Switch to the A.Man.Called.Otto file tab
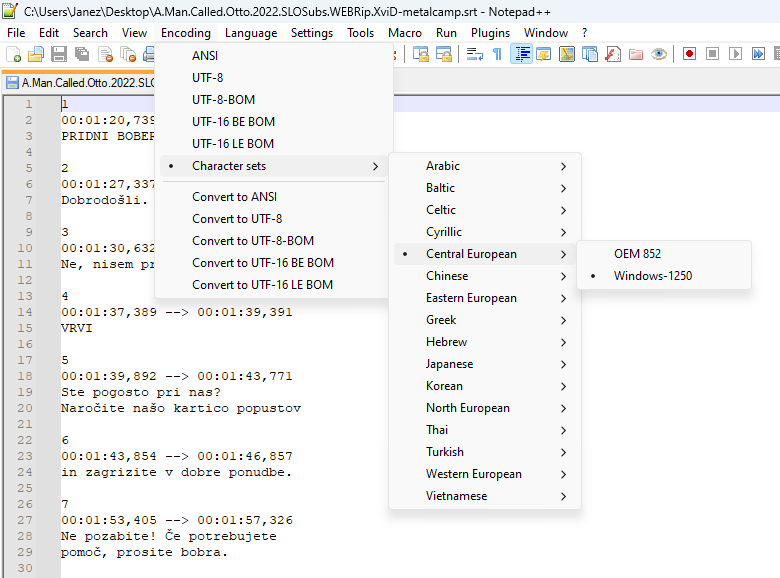This screenshot has height=578, width=780. (x=80, y=83)
